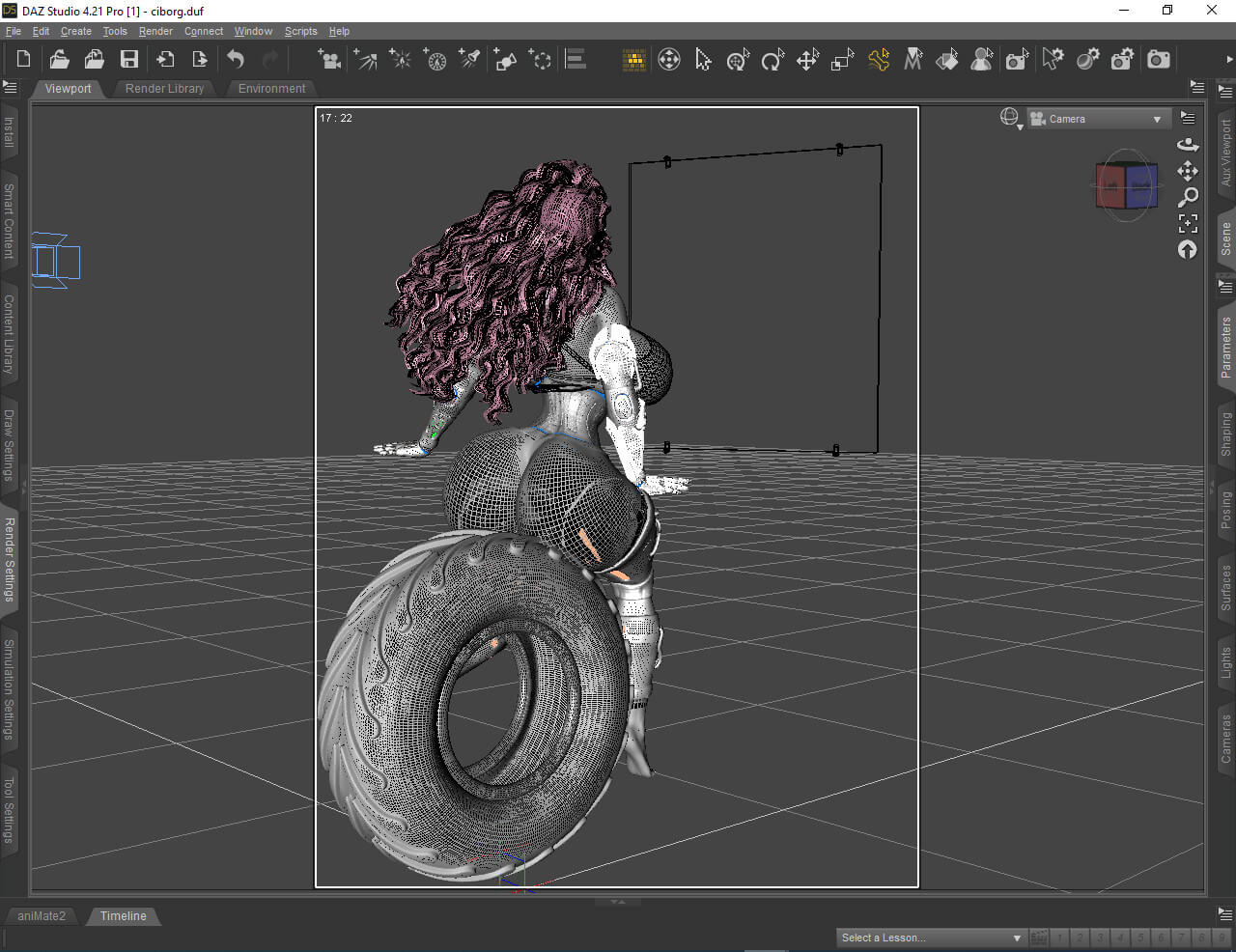Undo the last action

(x=236, y=60)
